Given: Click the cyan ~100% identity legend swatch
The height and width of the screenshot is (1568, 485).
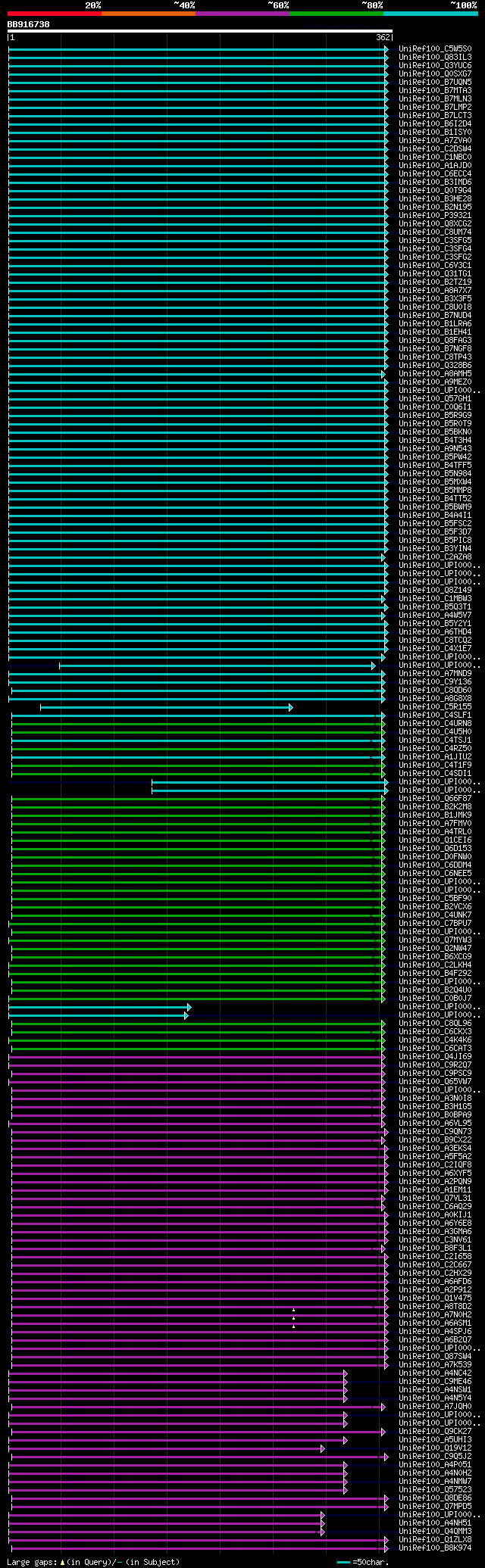Looking at the screenshot, I should click(x=430, y=13).
